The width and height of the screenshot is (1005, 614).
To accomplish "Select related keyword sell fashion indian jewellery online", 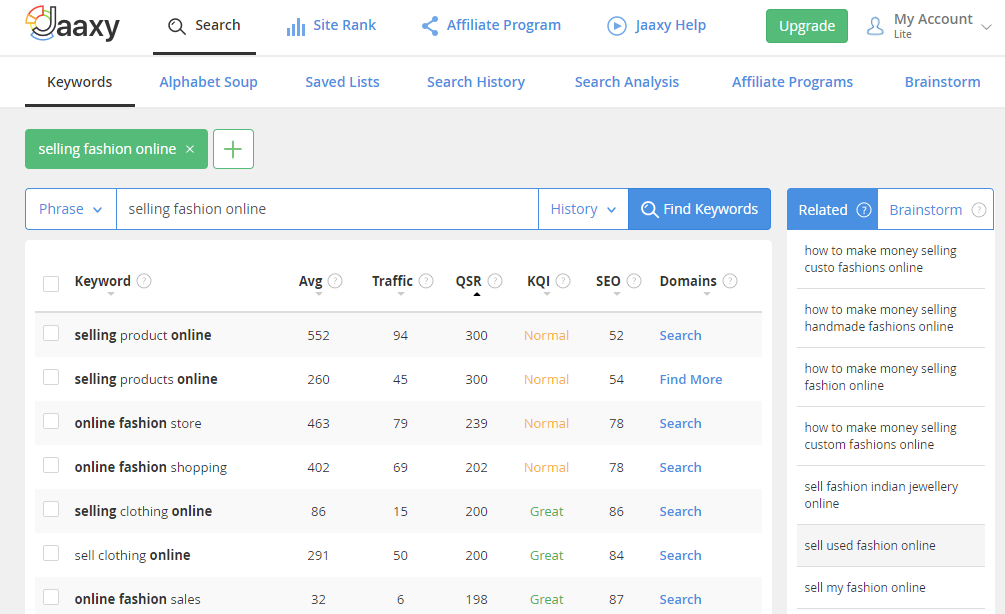I will 891,495.
